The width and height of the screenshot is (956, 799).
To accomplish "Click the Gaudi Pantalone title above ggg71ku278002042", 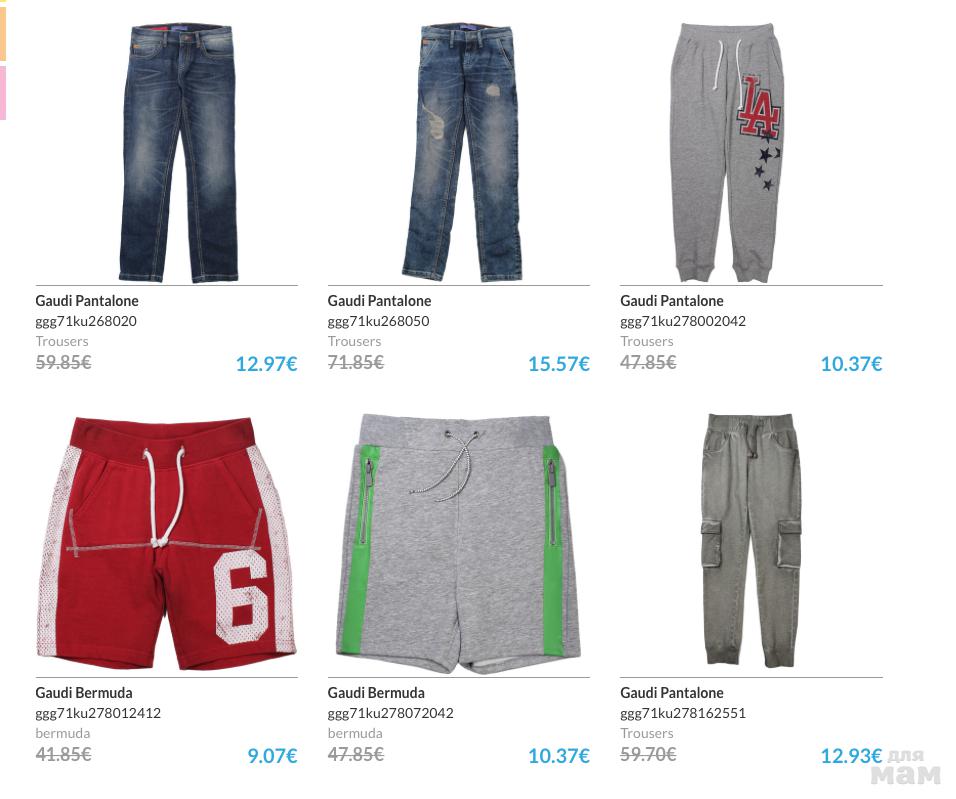I will tap(672, 301).
